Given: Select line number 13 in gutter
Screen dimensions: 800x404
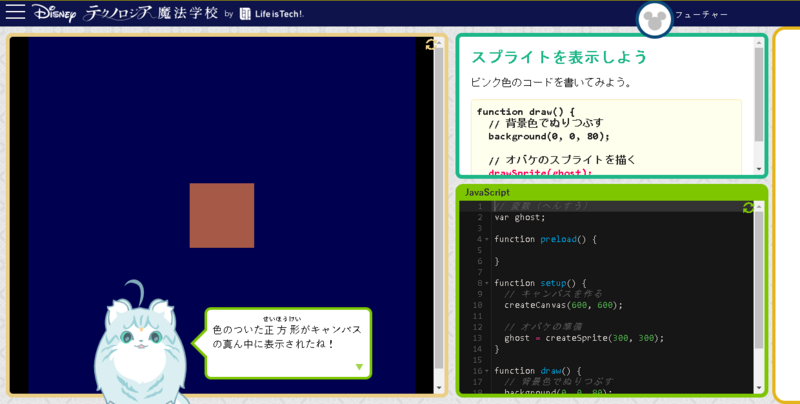Looking at the screenshot, I should pyautogui.click(x=477, y=338).
